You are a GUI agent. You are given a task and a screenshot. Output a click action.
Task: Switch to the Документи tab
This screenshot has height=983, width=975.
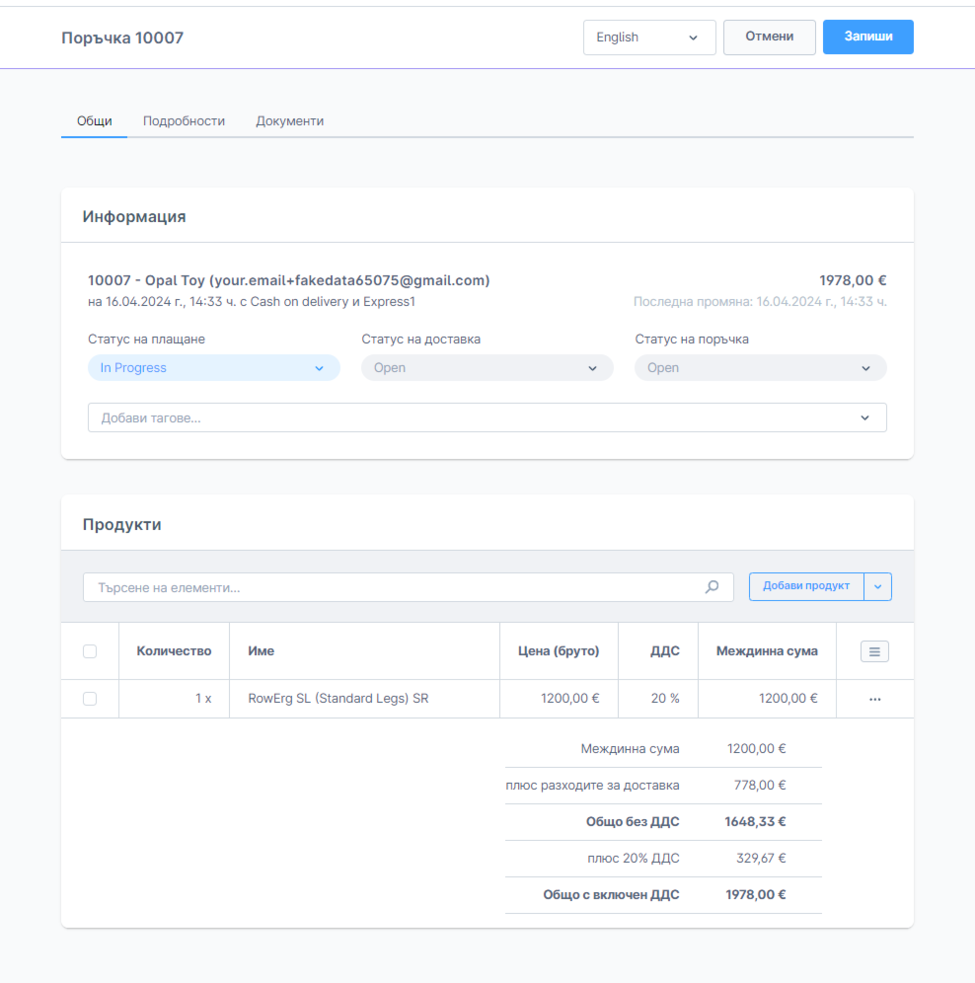point(289,121)
